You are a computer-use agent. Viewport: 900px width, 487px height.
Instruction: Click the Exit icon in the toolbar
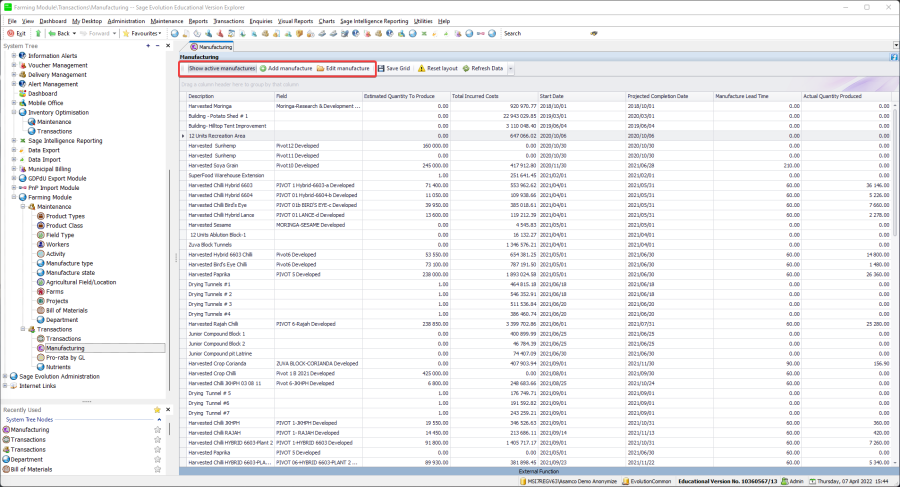click(x=9, y=33)
